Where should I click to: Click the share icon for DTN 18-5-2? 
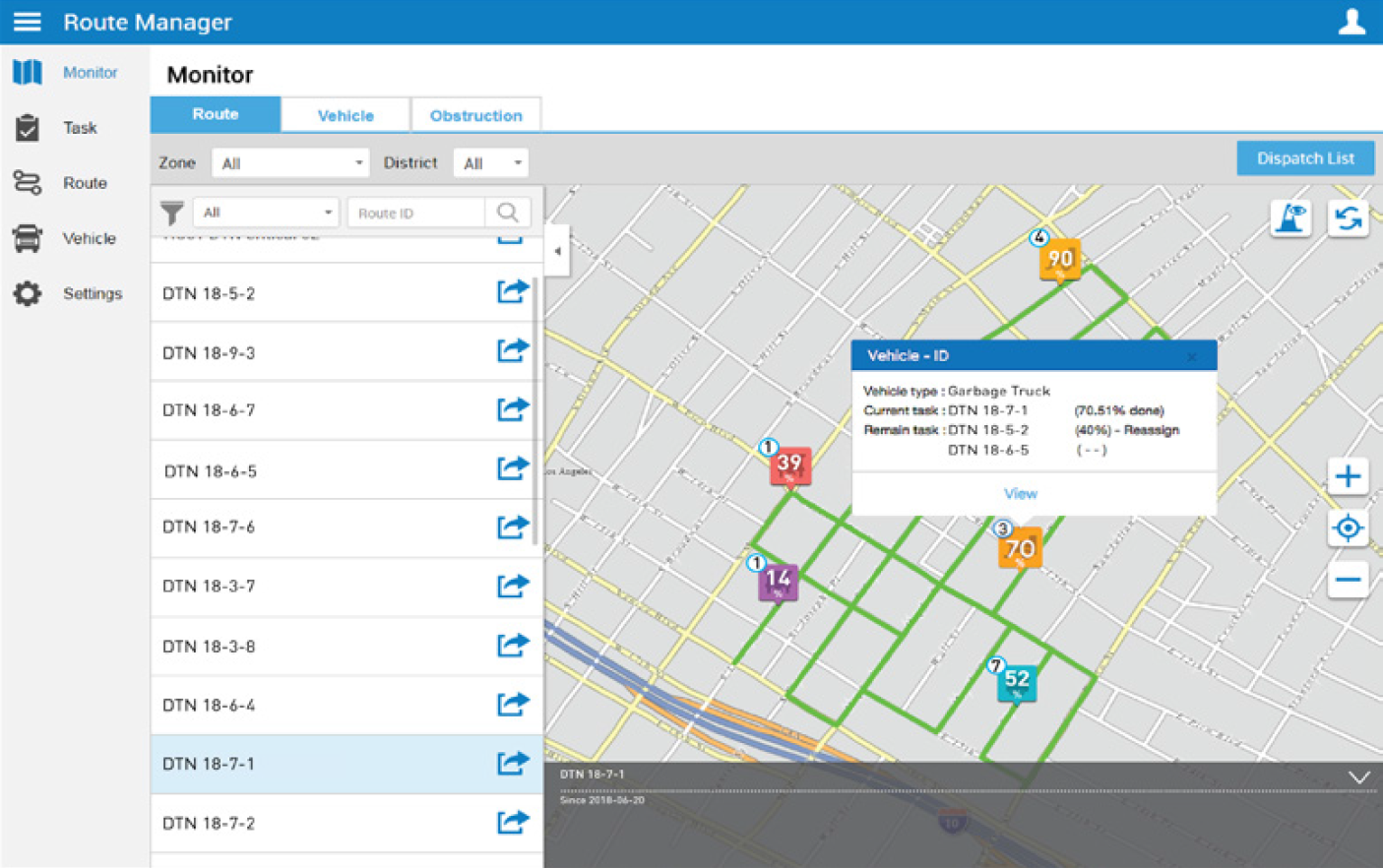click(512, 291)
